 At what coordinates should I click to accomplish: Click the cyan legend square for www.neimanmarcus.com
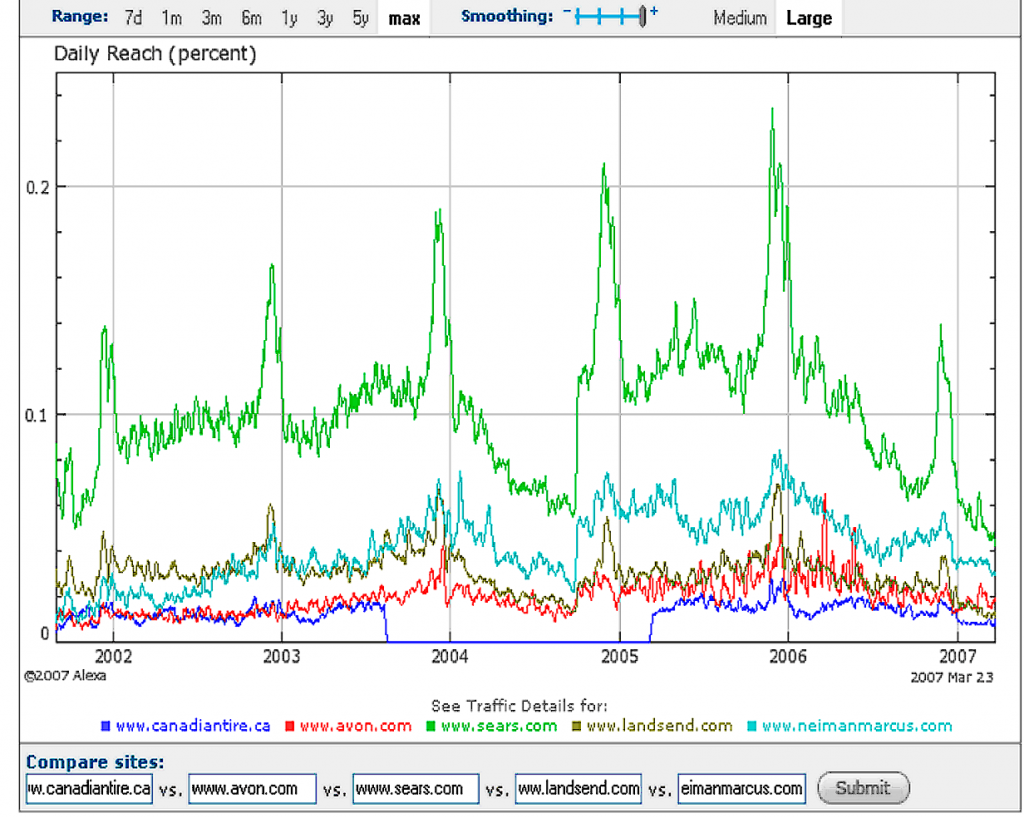[x=752, y=726]
